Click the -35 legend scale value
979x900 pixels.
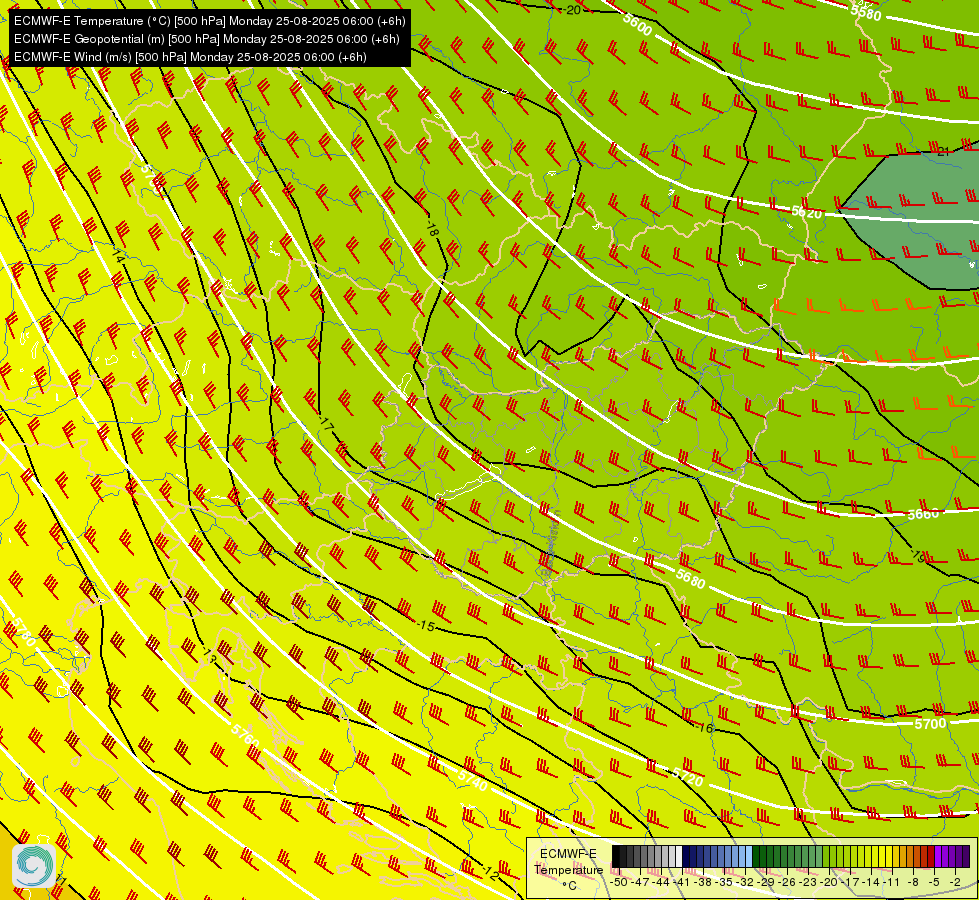726,882
